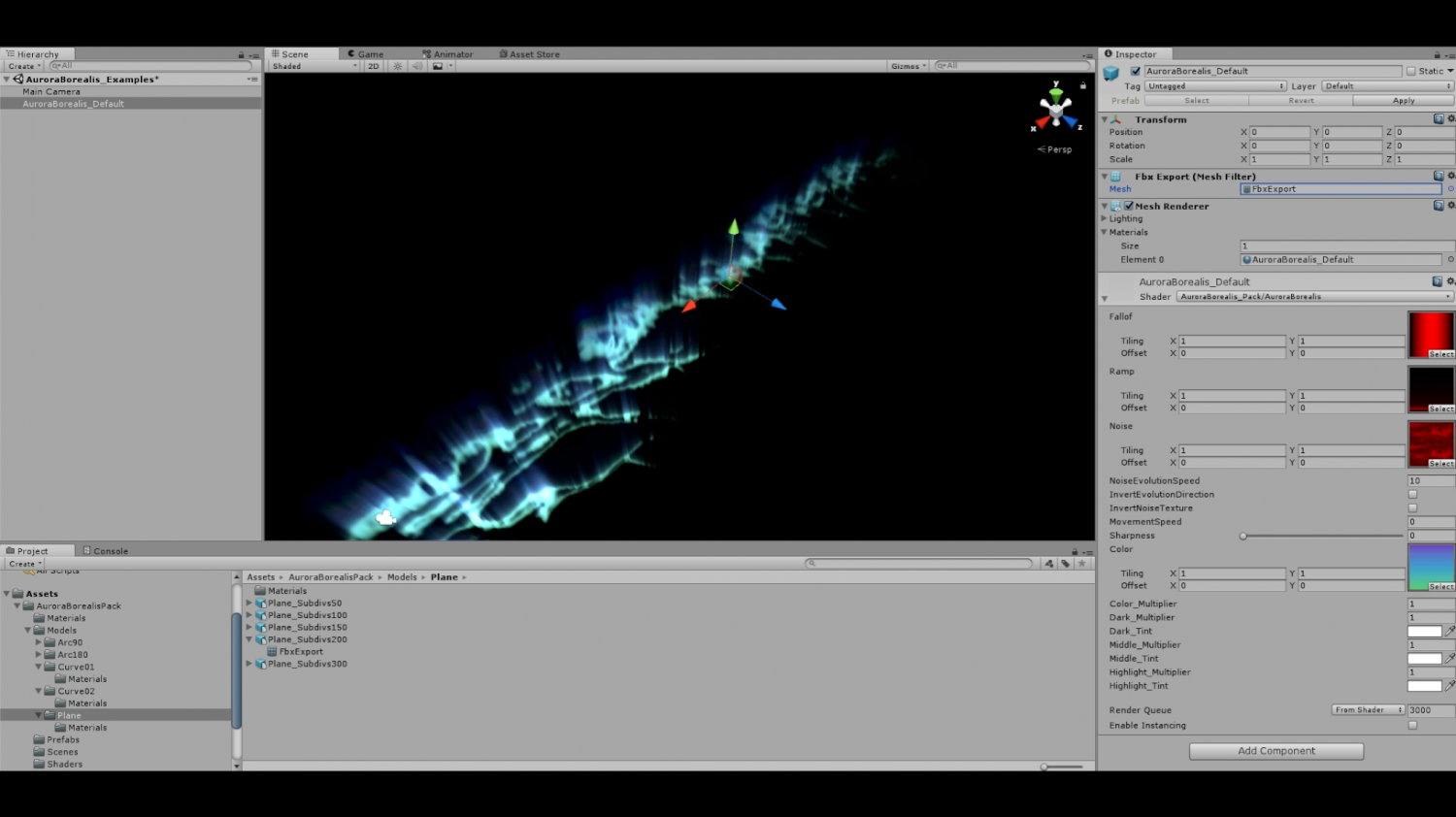Click Add Component button
1456x817 pixels.
1276,751
